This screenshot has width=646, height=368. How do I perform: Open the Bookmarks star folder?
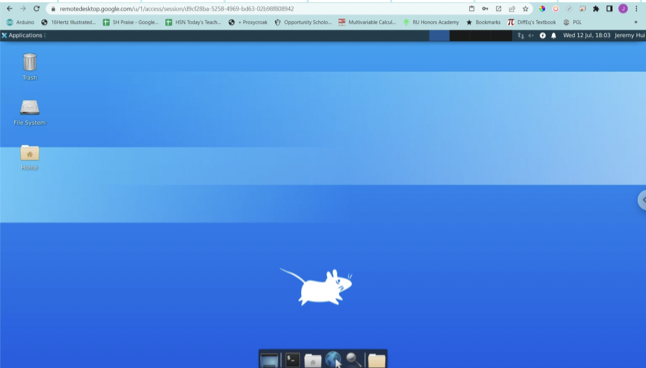[483, 22]
